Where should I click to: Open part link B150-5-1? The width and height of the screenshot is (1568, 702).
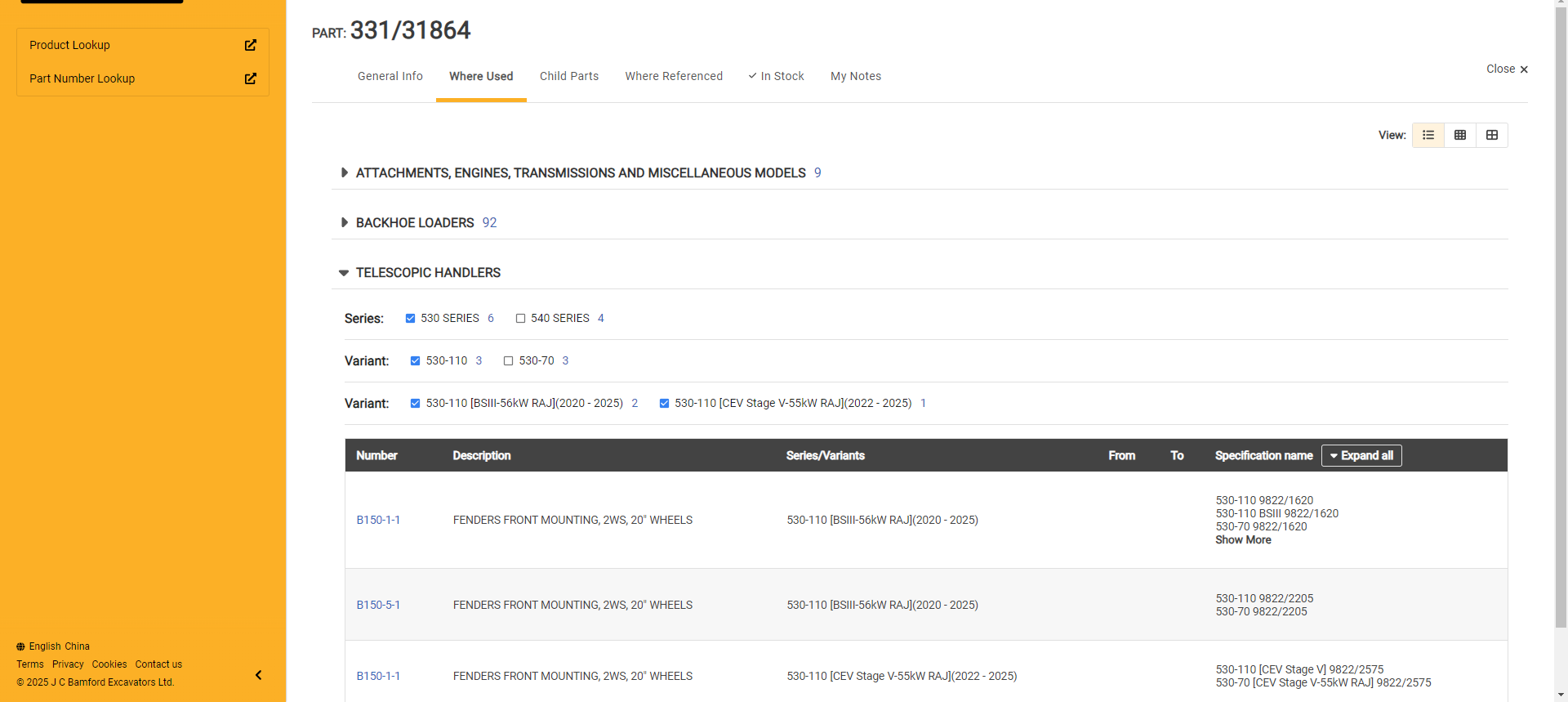[378, 605]
